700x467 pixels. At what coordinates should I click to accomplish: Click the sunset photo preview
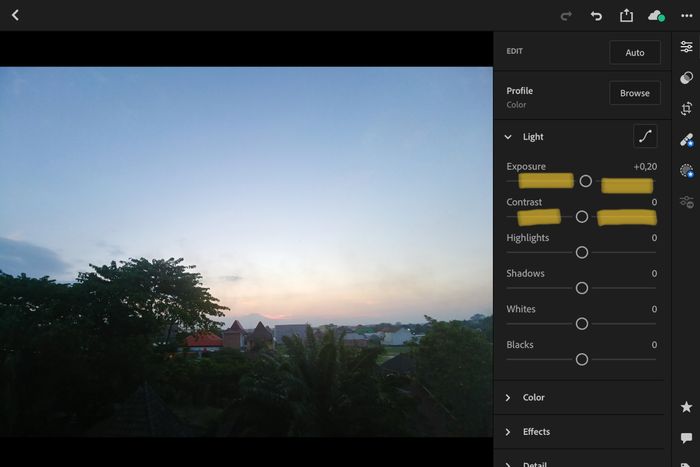pos(246,252)
